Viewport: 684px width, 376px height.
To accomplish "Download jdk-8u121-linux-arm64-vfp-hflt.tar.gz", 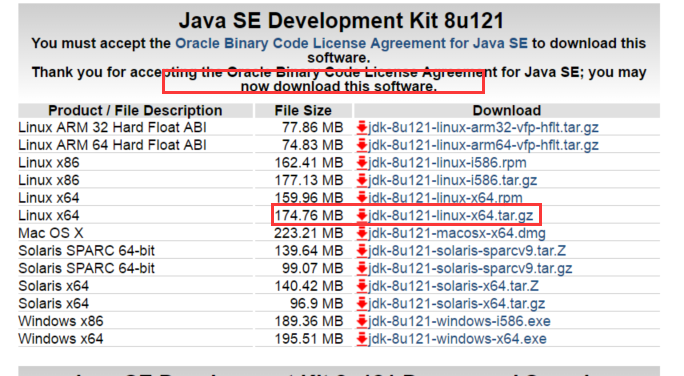I will click(483, 145).
